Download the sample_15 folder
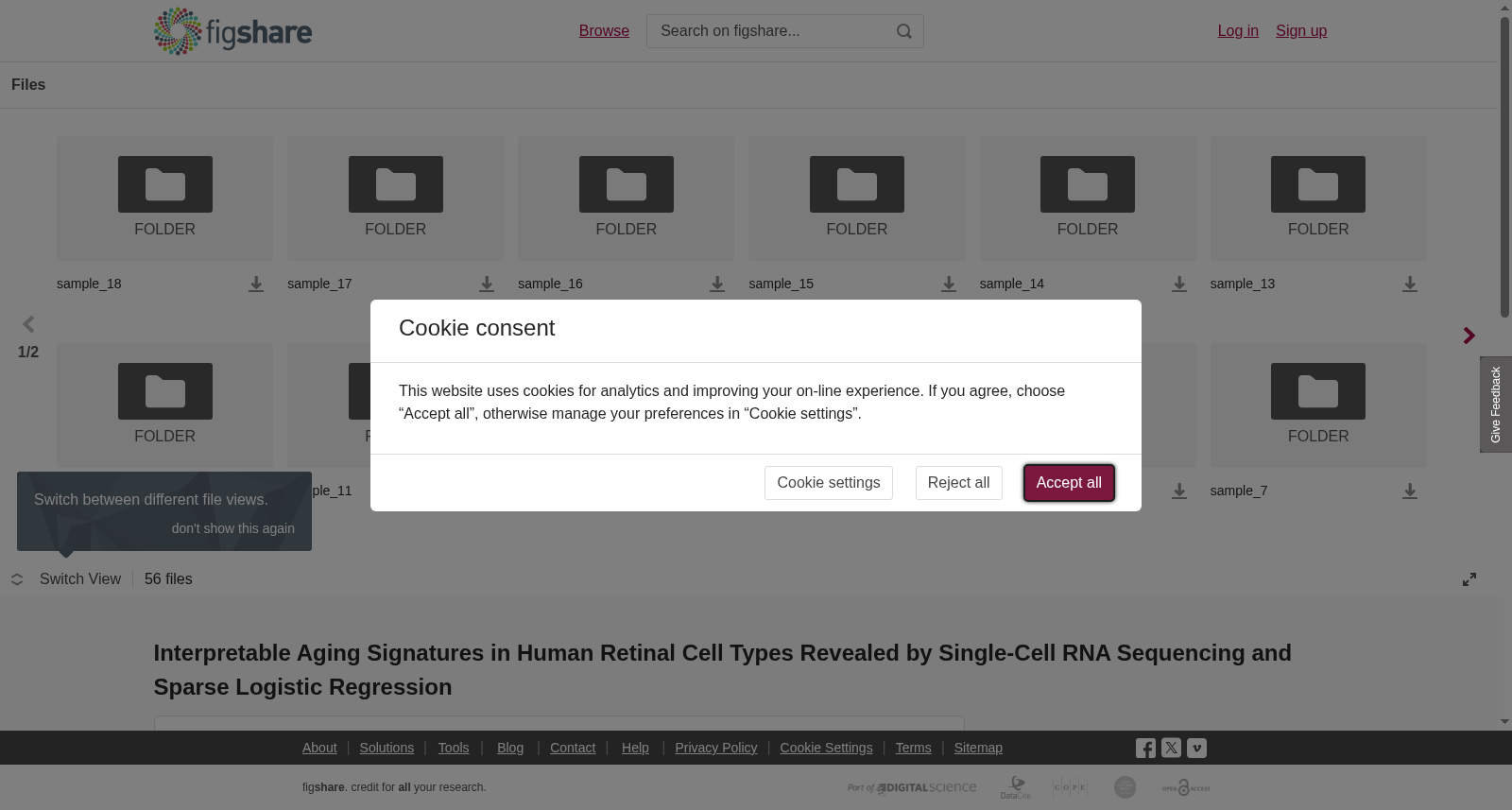The image size is (1512, 810). [x=949, y=284]
